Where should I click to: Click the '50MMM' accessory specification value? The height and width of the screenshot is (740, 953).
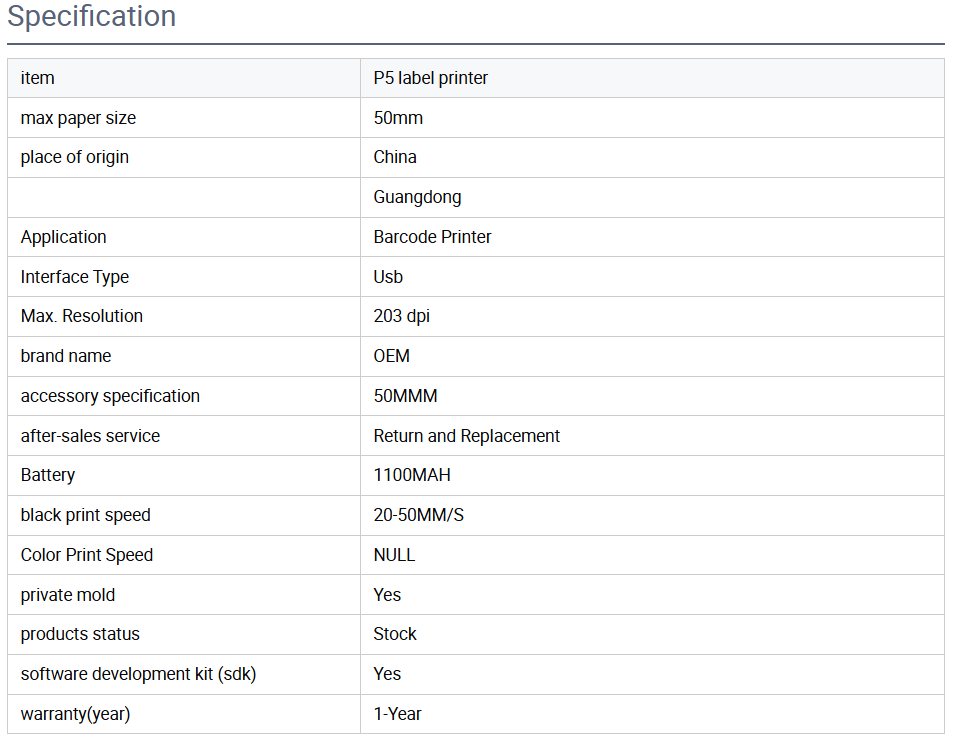[x=405, y=396]
